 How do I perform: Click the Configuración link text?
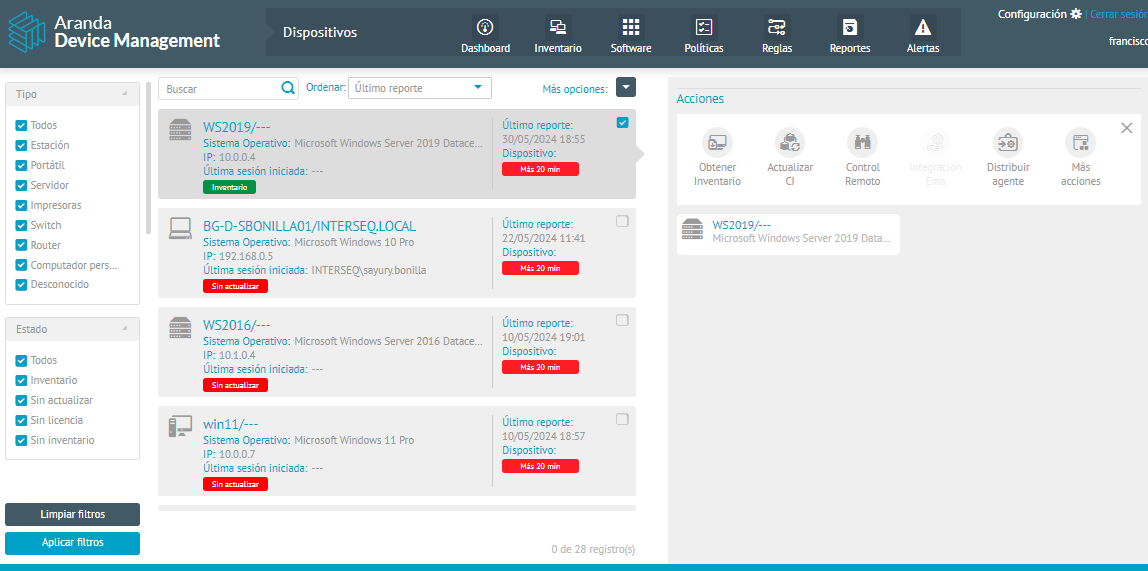click(1032, 14)
